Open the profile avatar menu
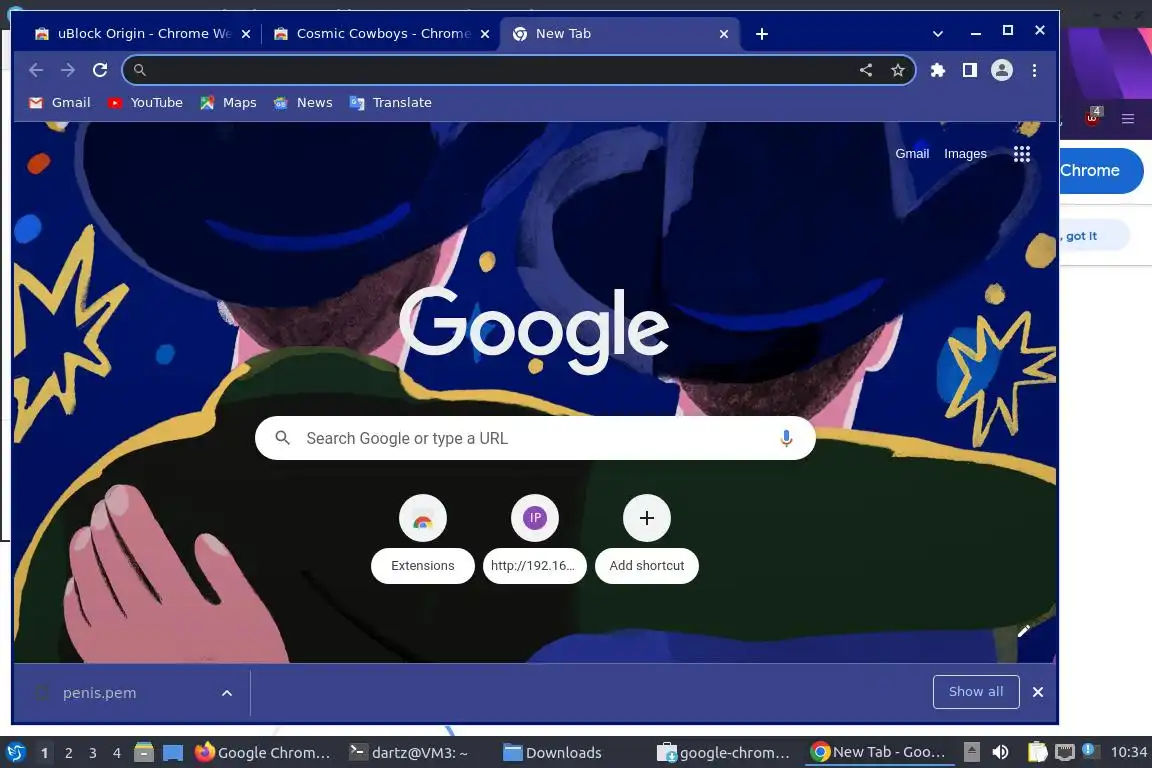Screen dimensions: 1152x768 (x=1002, y=70)
